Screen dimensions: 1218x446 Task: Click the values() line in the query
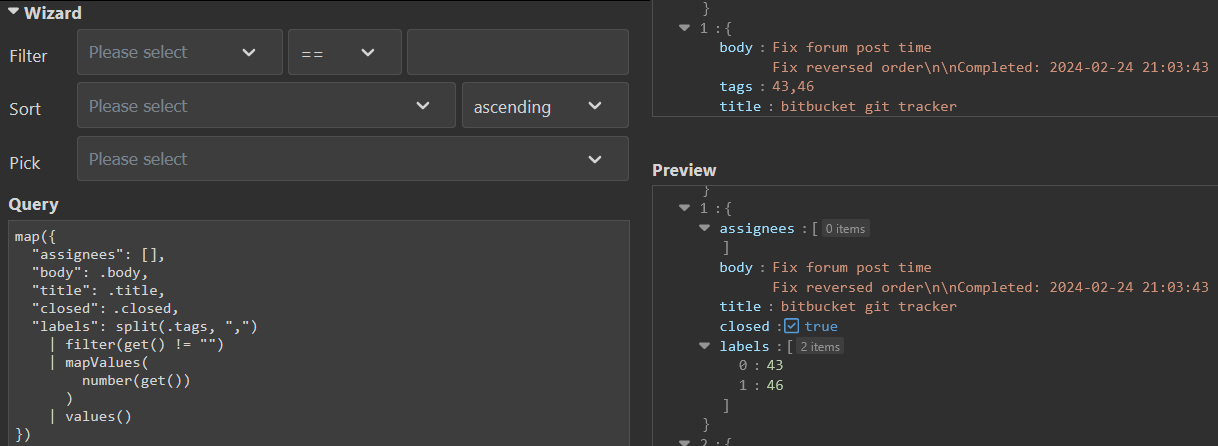tap(89, 417)
